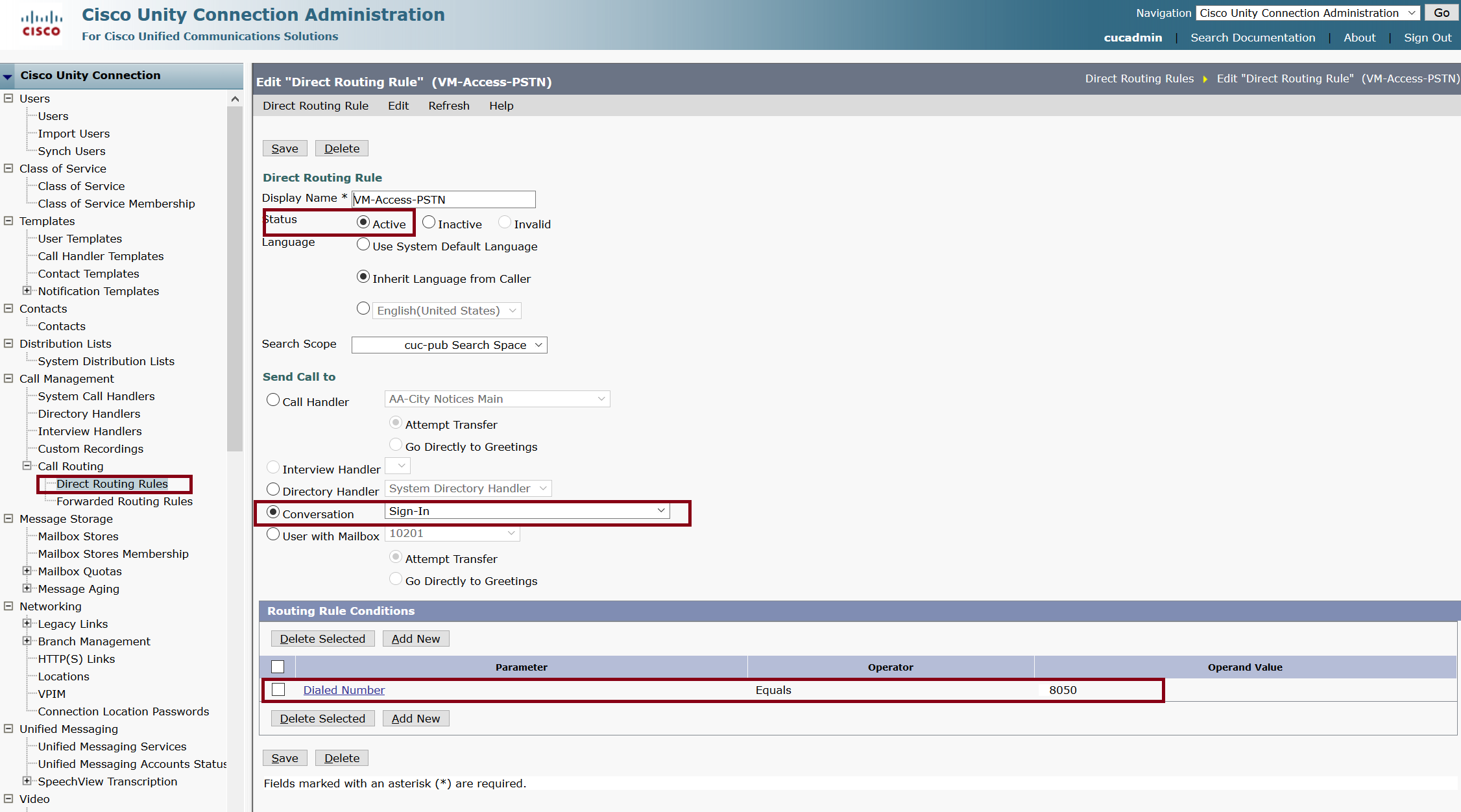Click Search Documentation at top right
The width and height of the screenshot is (1461, 812).
pos(1252,38)
